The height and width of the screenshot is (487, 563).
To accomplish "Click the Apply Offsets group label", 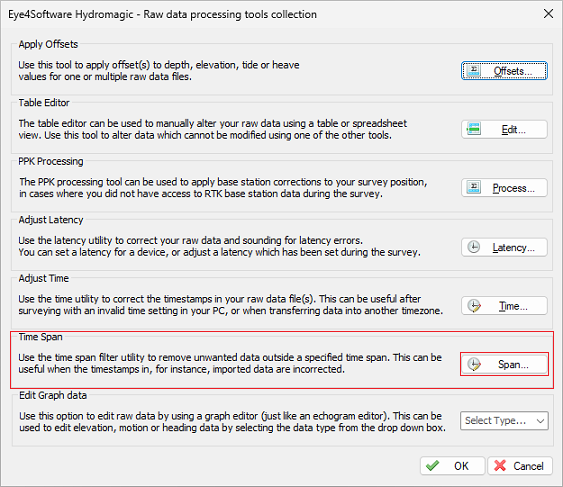I will [48, 44].
